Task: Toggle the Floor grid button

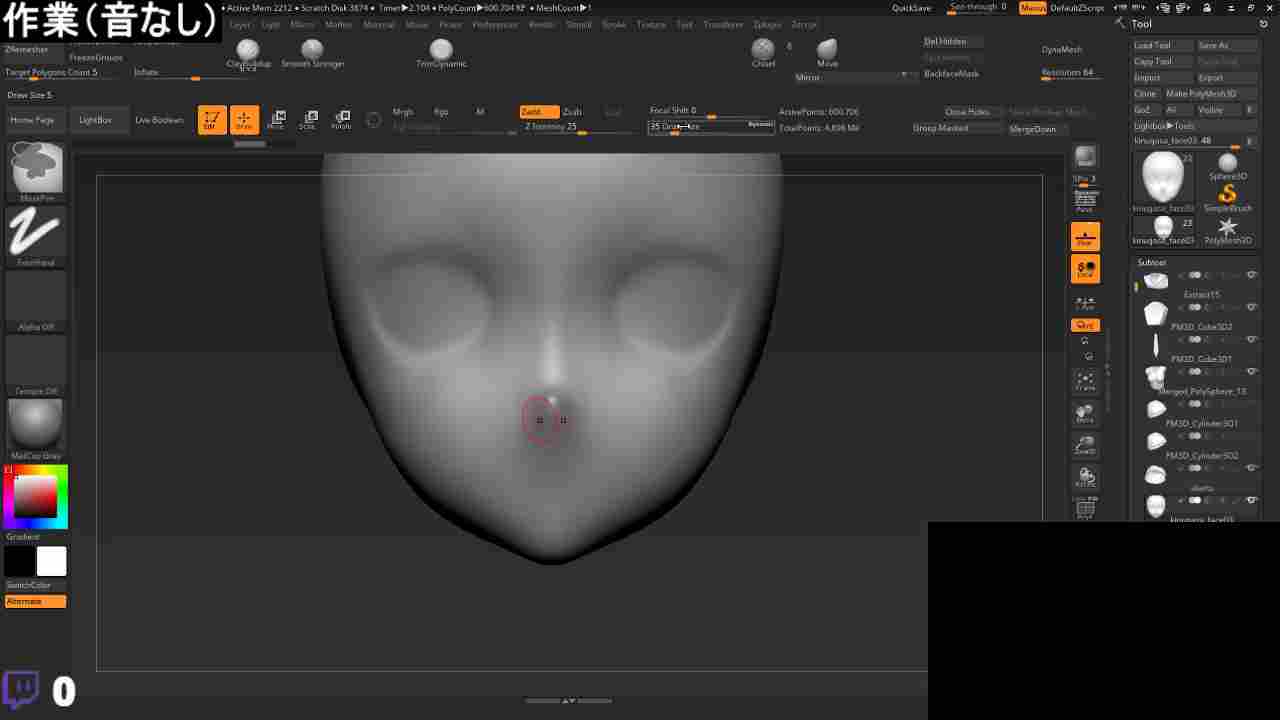Action: [x=1085, y=237]
